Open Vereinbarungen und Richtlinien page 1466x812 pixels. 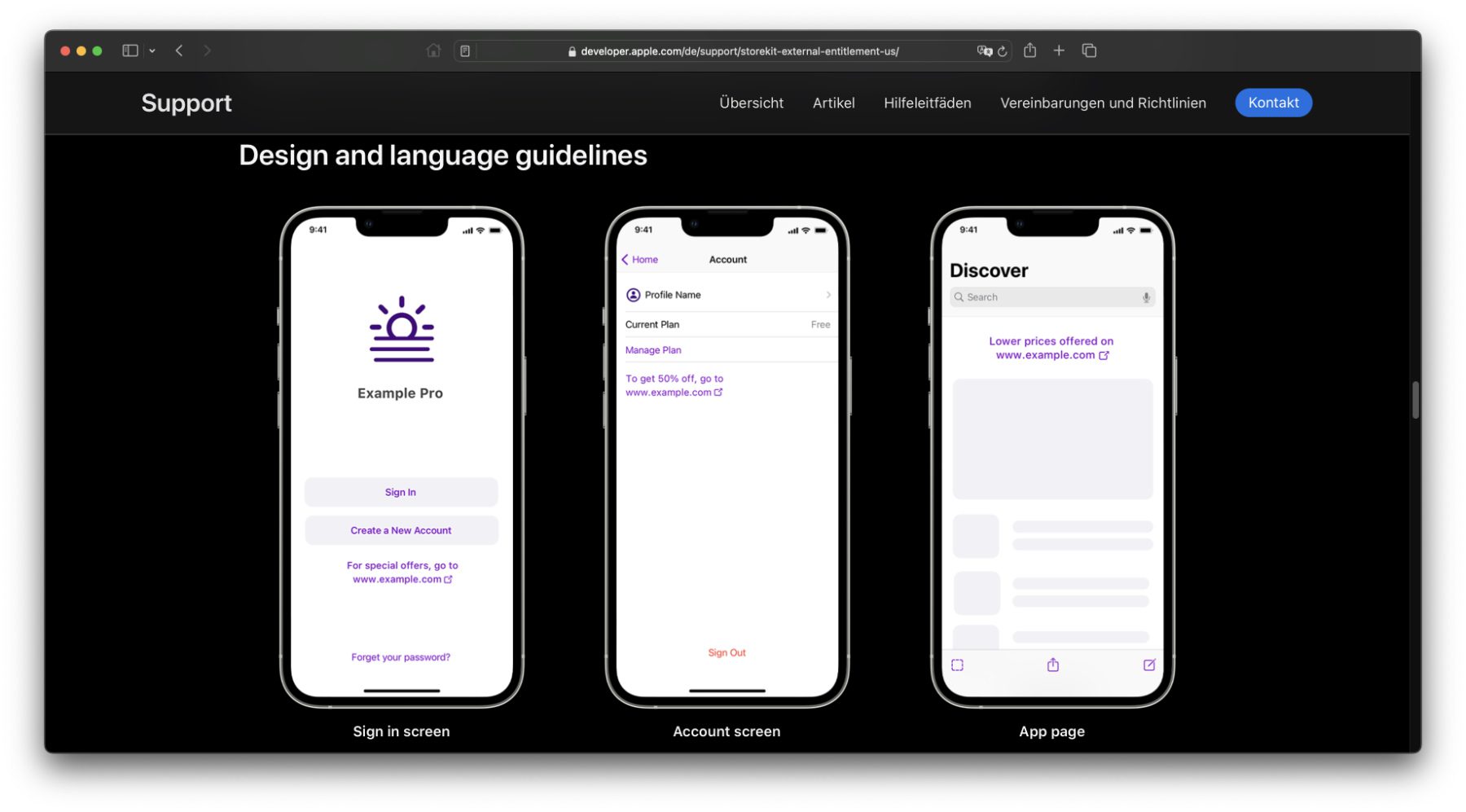tap(1103, 103)
